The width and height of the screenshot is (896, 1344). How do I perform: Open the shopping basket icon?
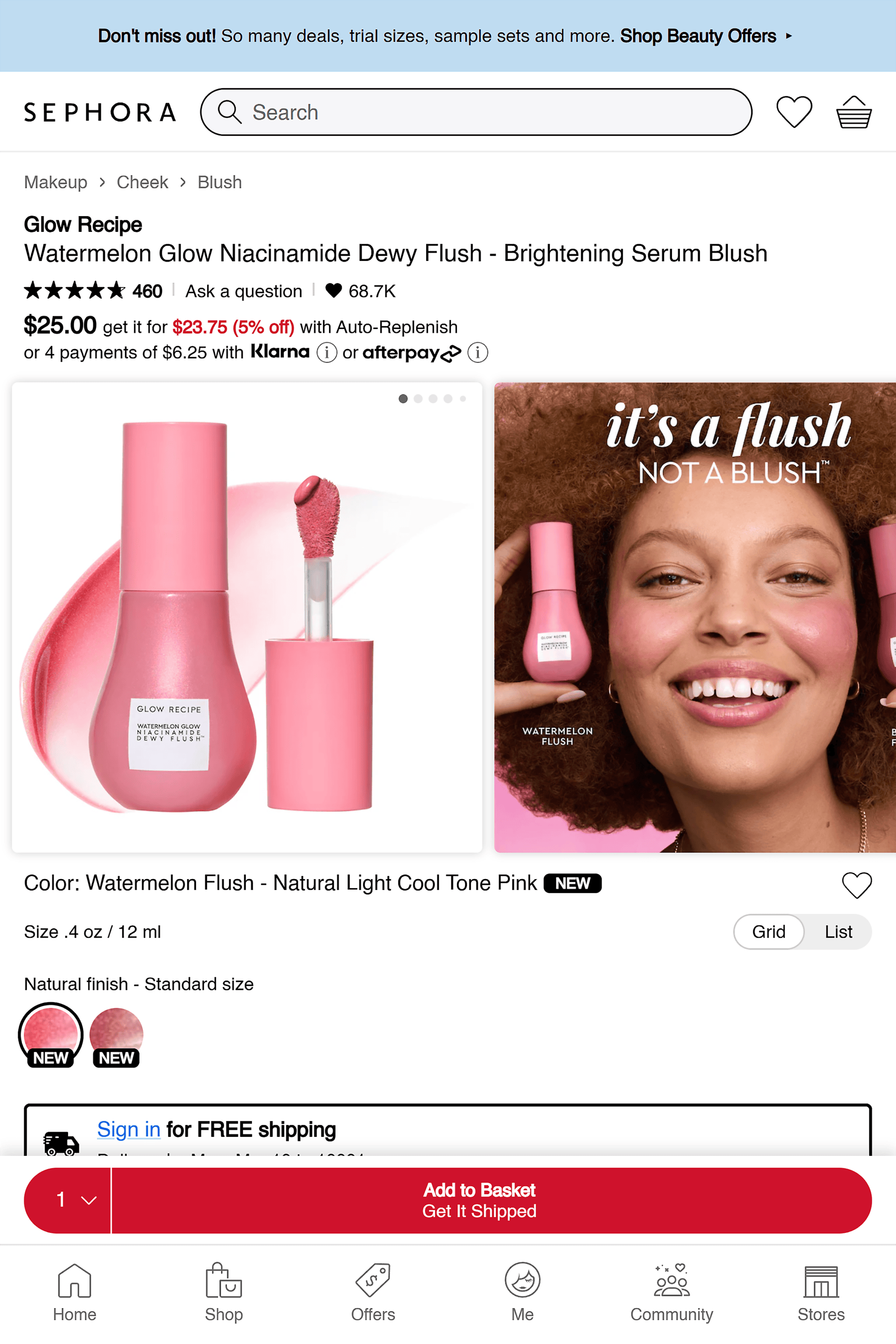coord(854,112)
